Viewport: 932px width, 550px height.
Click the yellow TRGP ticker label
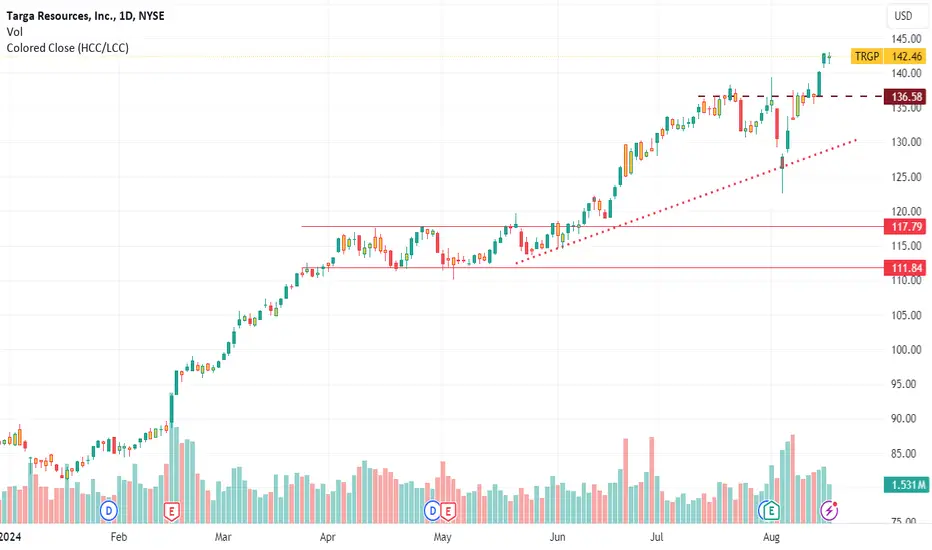(867, 56)
